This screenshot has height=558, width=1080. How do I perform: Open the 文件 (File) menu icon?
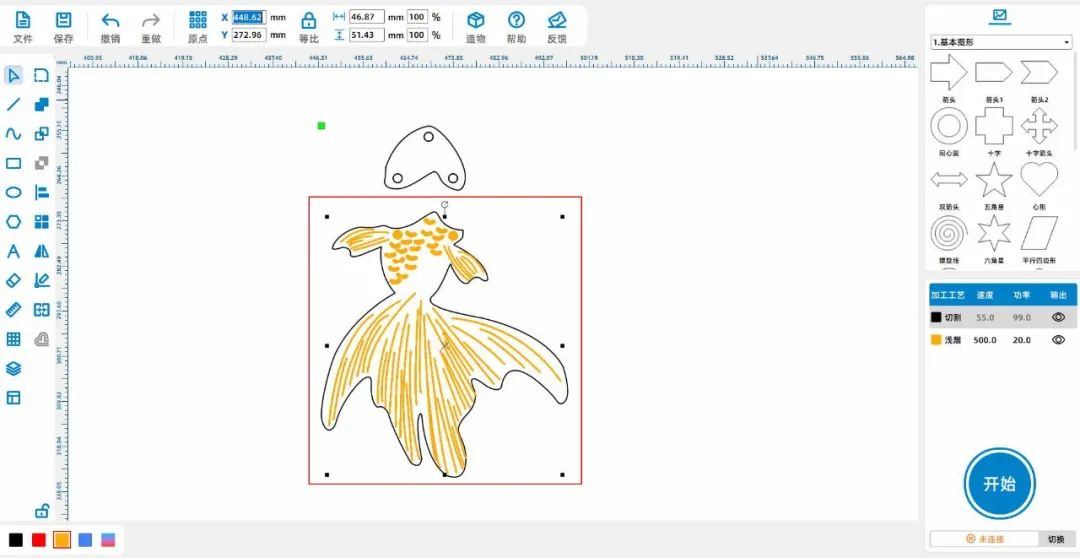click(x=22, y=20)
